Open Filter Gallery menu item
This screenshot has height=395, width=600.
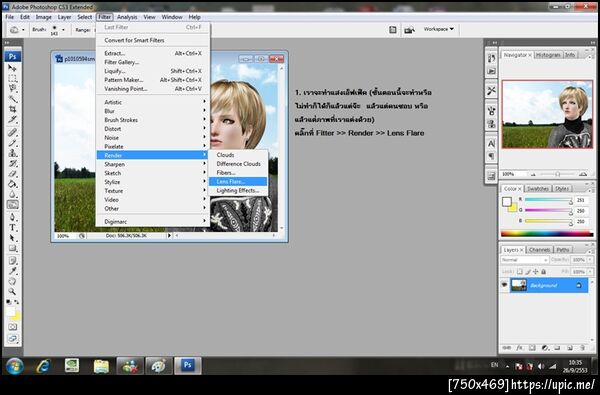(x=153, y=62)
